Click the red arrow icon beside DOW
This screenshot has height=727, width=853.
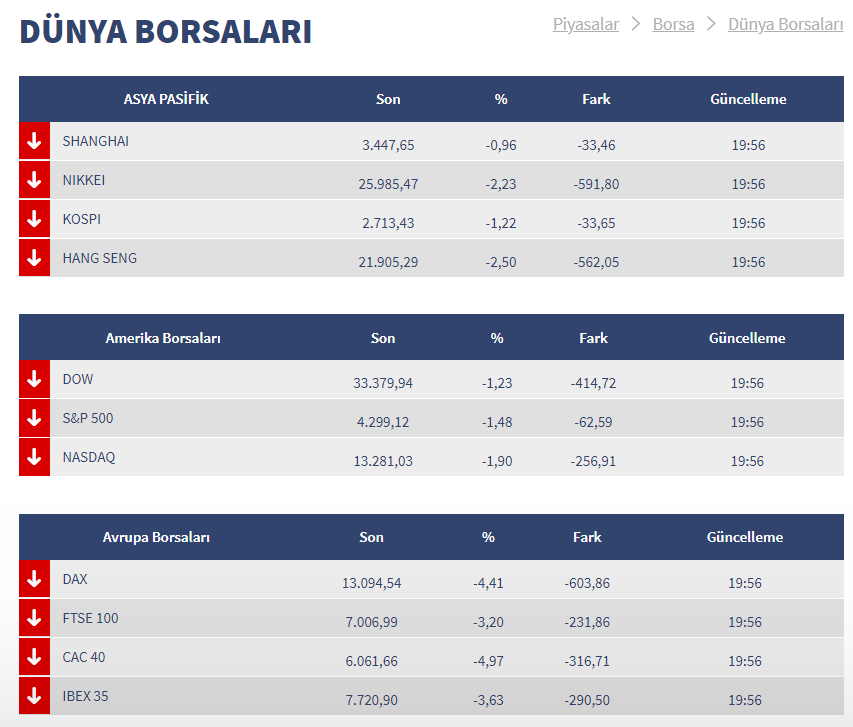coord(34,380)
